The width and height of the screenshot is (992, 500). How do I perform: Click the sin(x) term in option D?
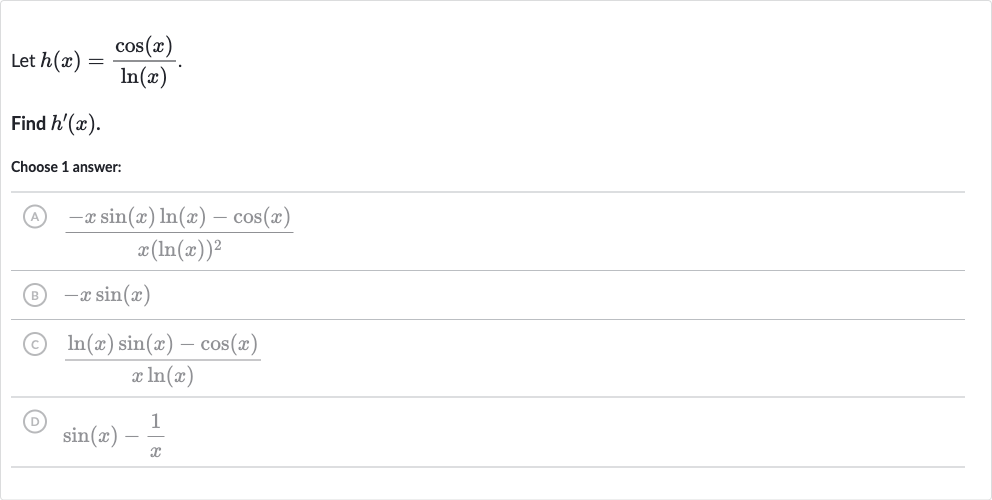tap(90, 435)
